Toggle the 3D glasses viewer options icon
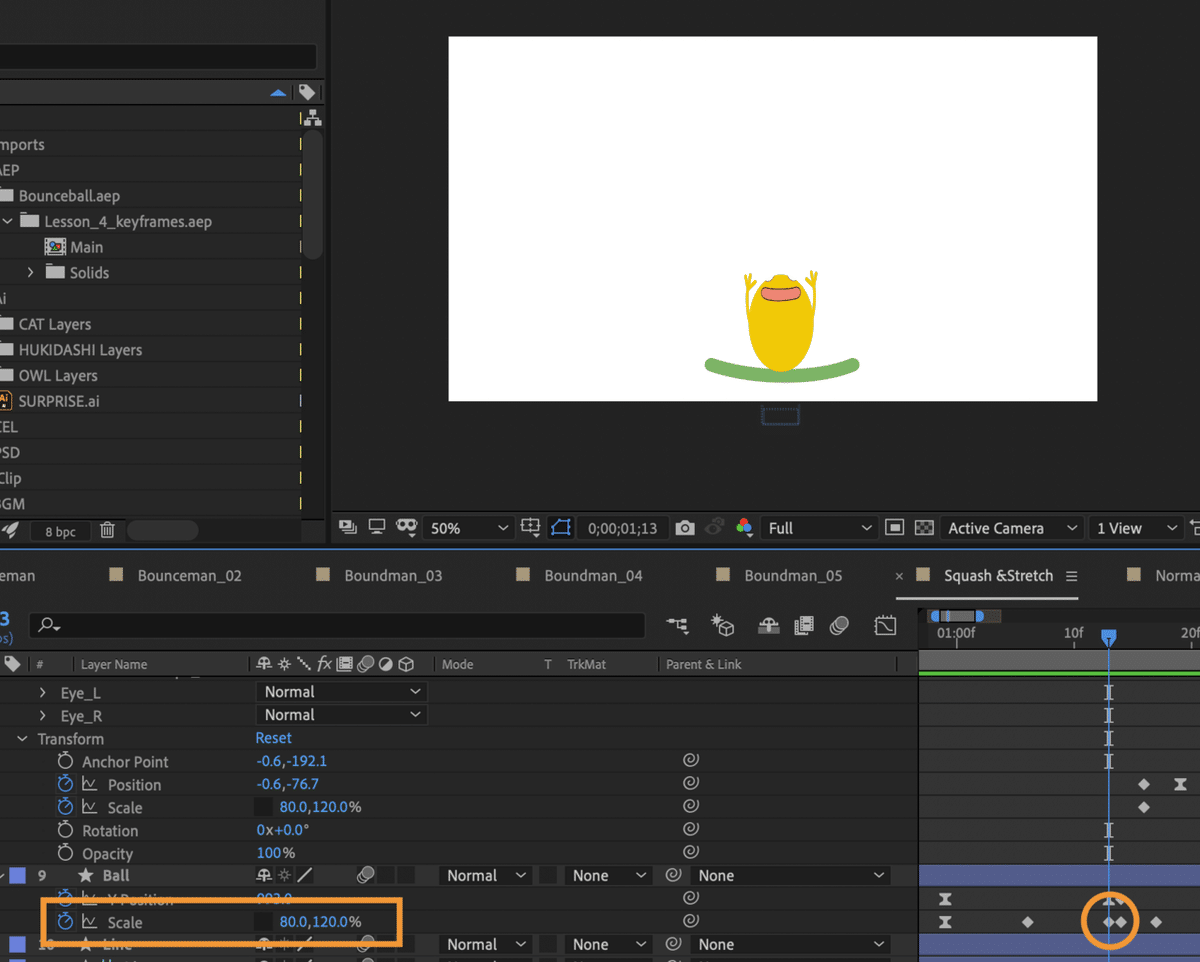Image resolution: width=1200 pixels, height=962 pixels. pos(406,527)
